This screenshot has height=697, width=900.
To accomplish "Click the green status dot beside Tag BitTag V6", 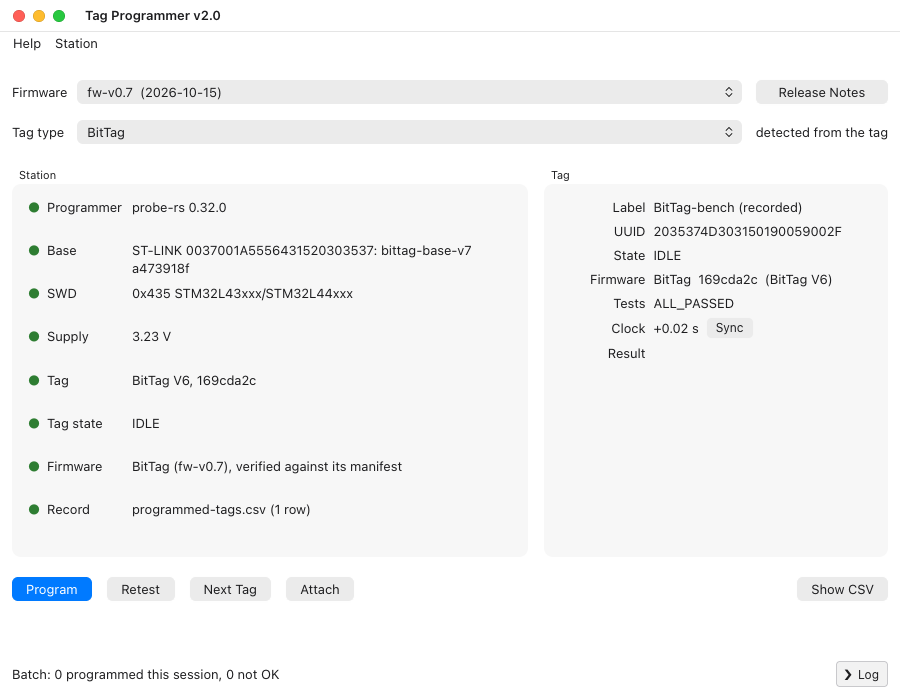I will (34, 380).
